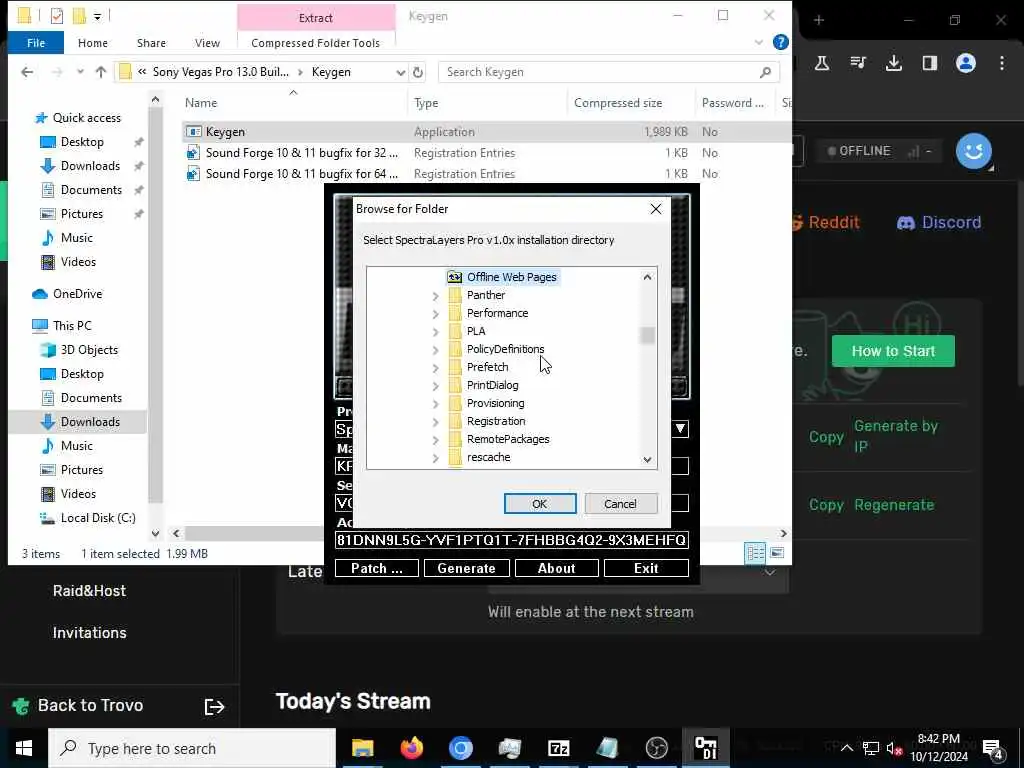Click the search magnifier in Explorer
Image resolution: width=1024 pixels, height=768 pixels.
pyautogui.click(x=765, y=72)
